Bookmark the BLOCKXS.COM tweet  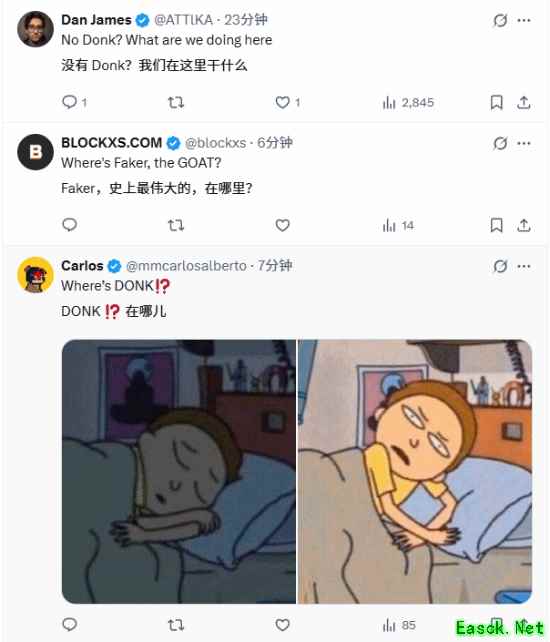pos(496,225)
